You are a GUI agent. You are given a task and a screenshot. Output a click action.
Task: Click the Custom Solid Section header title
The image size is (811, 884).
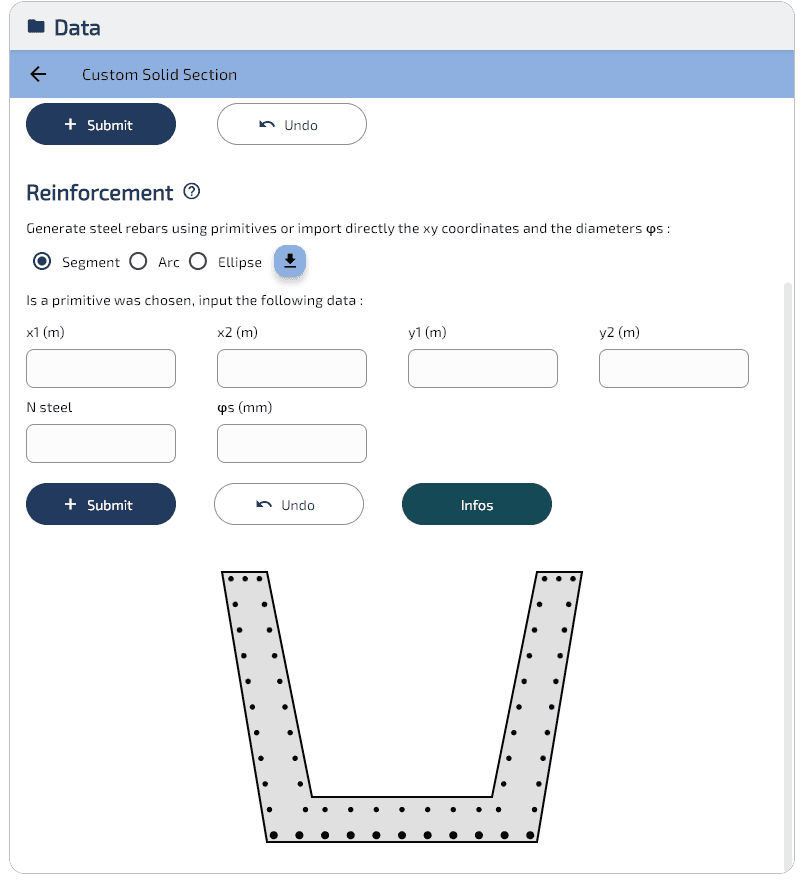(159, 75)
